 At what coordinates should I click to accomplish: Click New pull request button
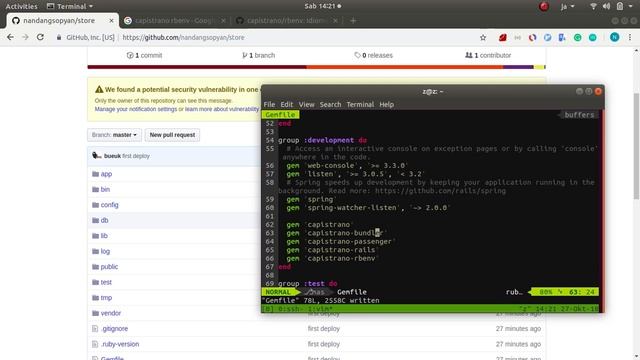(x=172, y=135)
